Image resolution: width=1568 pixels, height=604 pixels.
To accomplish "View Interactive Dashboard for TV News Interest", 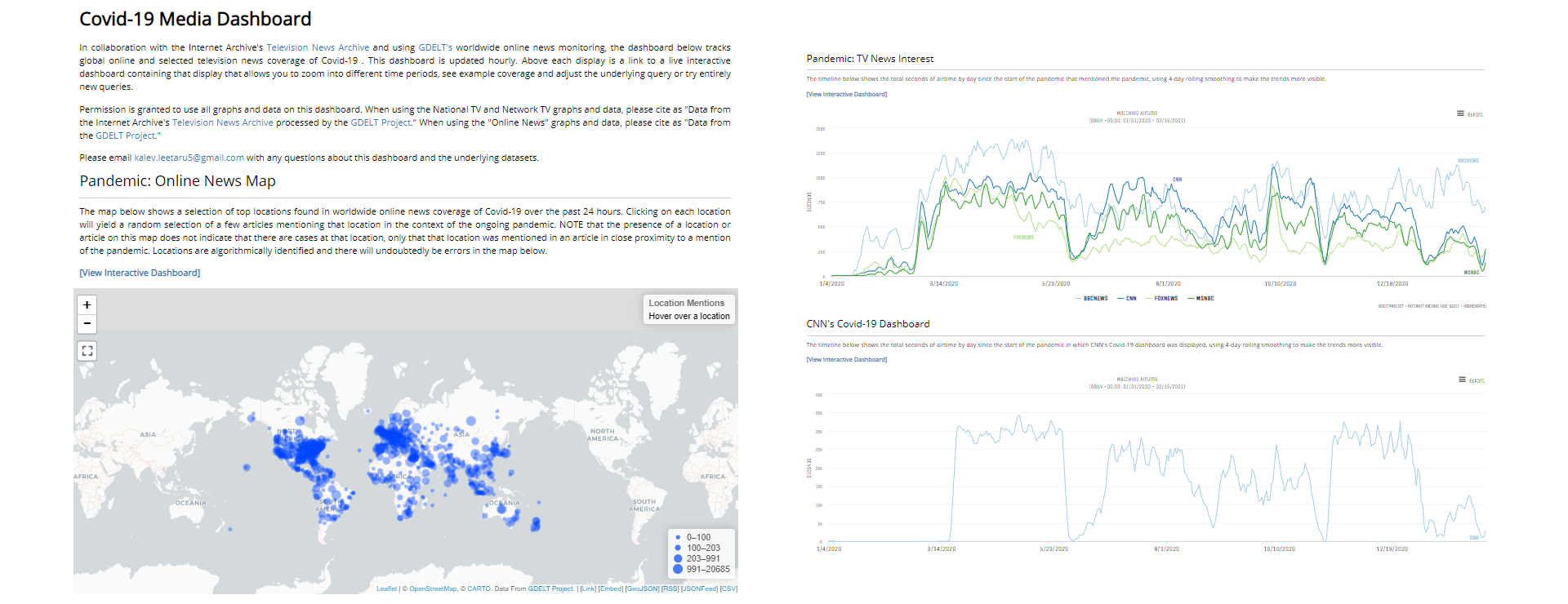I will tap(846, 94).
